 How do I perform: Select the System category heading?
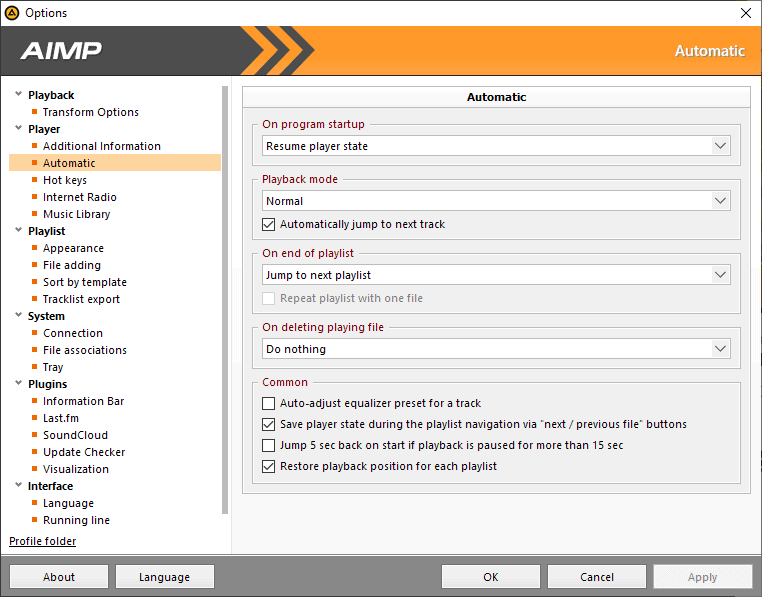click(x=46, y=316)
